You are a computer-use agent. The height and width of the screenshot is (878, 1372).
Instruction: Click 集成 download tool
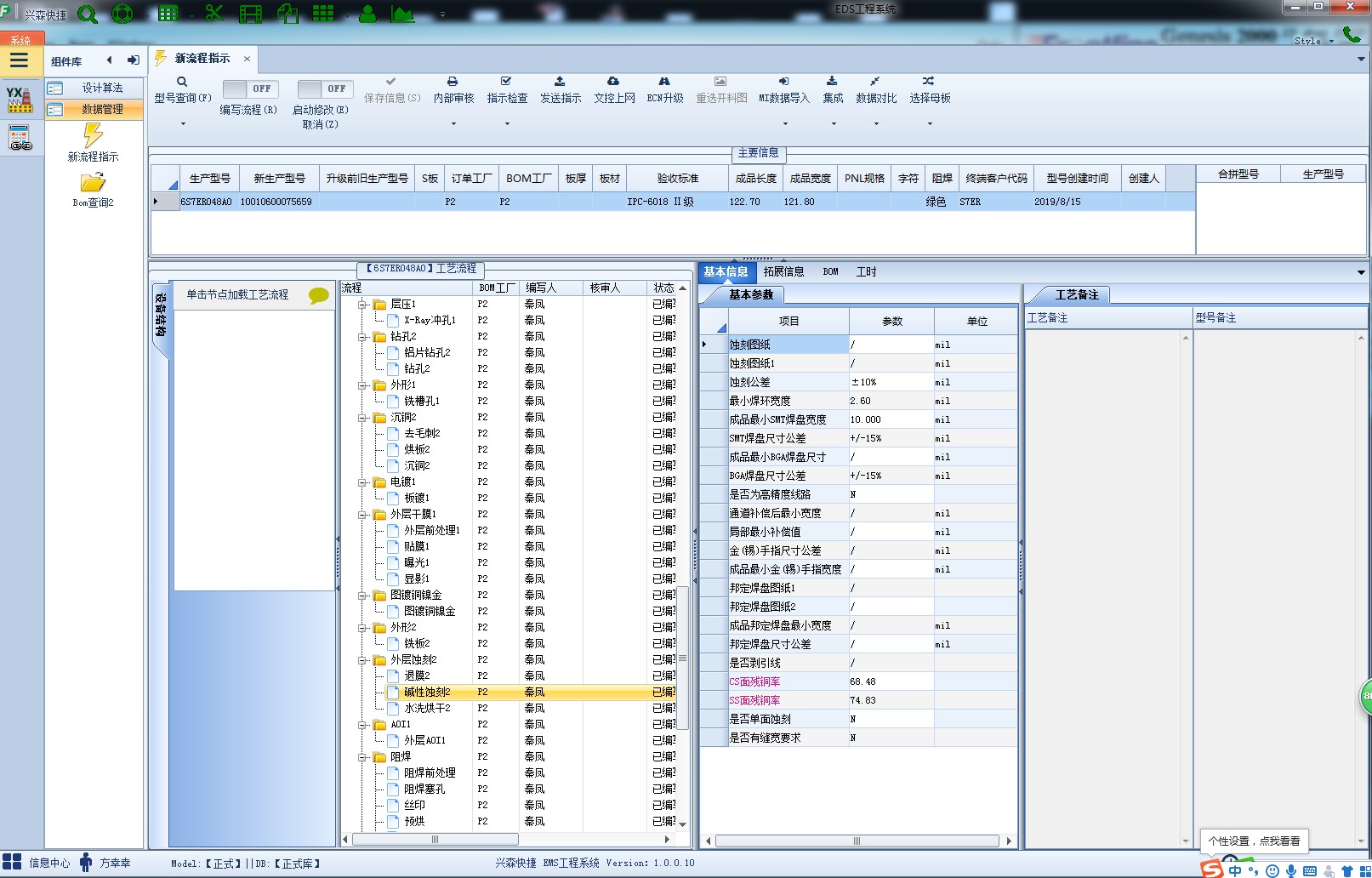833,90
